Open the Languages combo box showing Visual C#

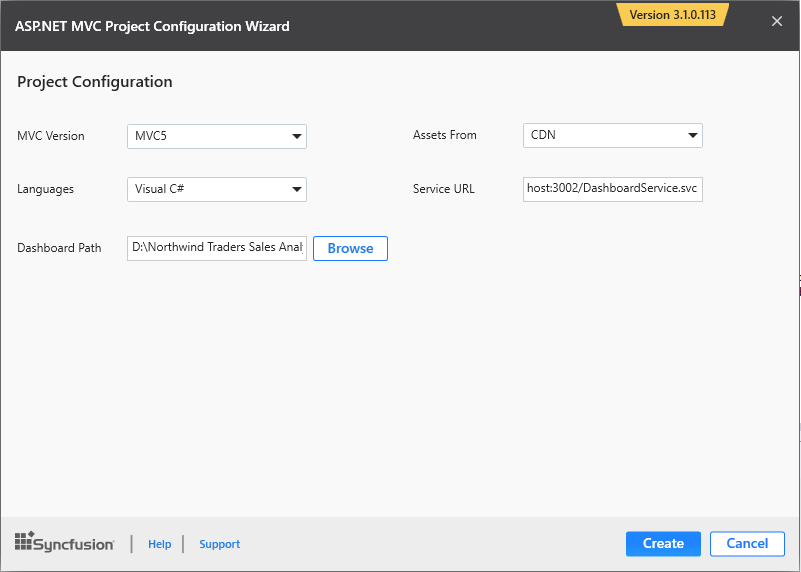point(207,189)
